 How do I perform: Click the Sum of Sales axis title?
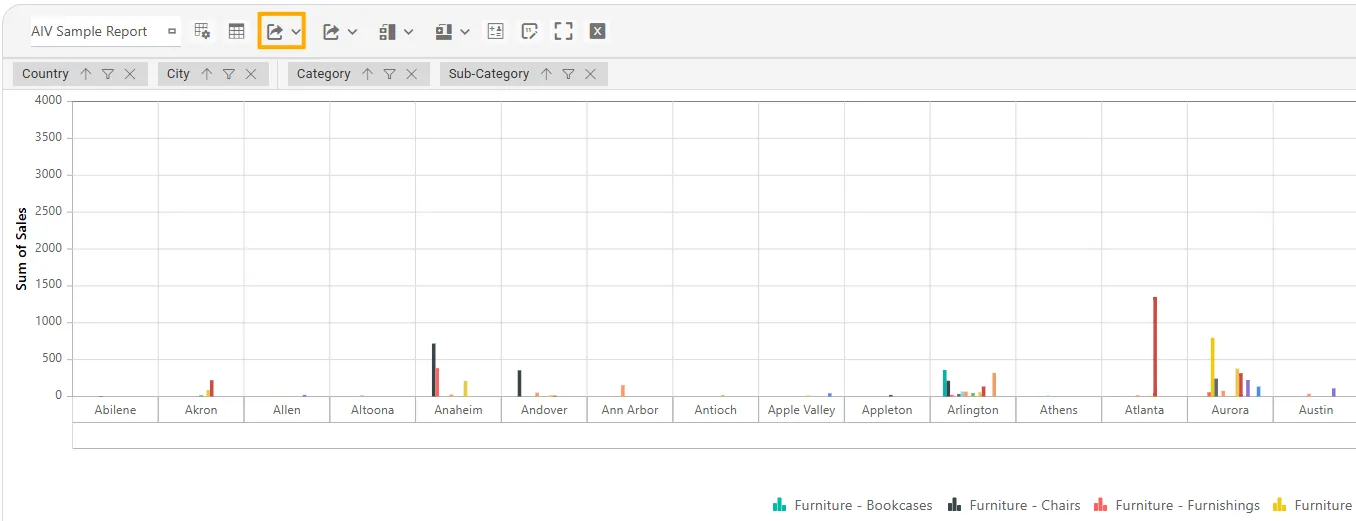(21, 249)
